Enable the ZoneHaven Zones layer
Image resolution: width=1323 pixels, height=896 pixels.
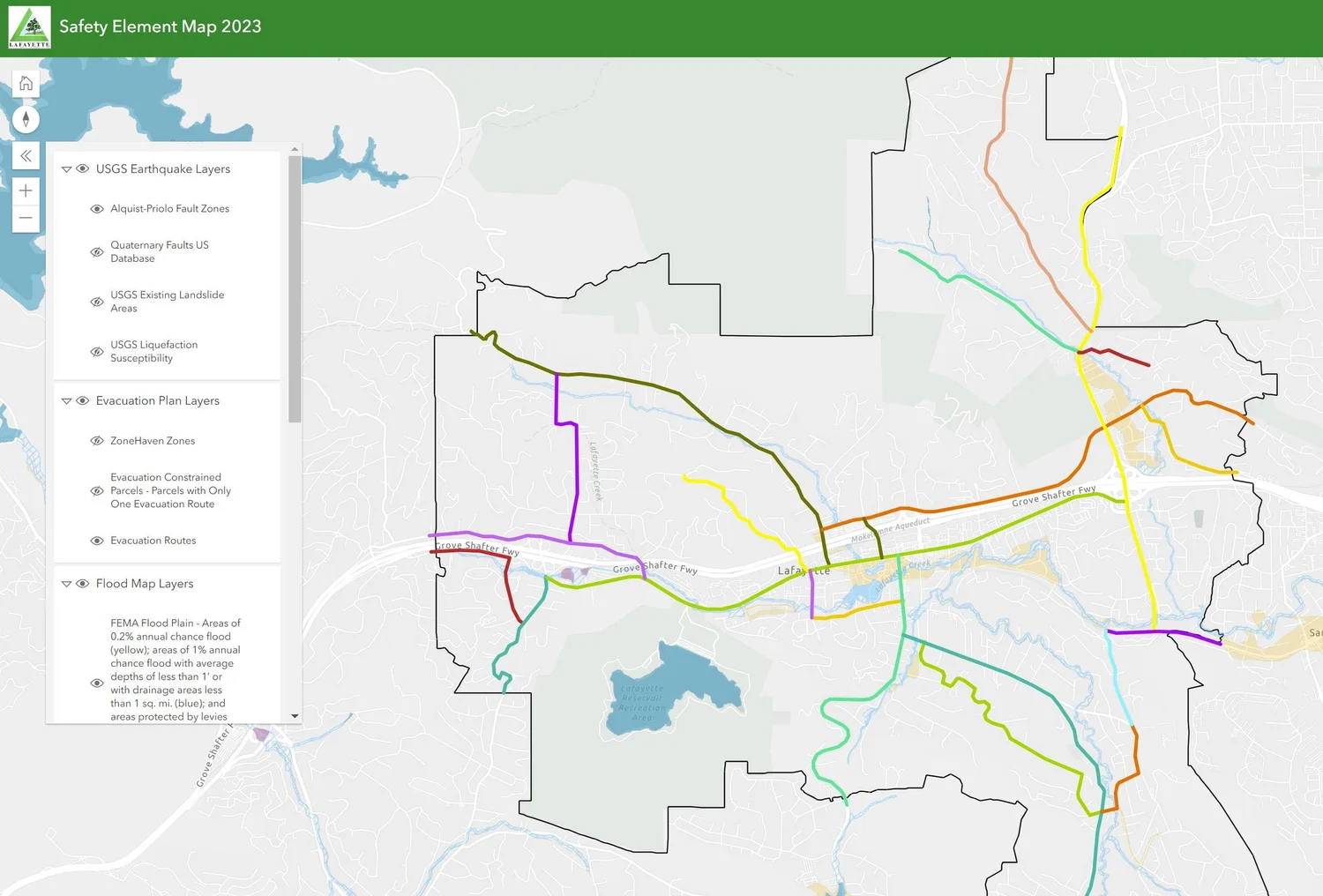click(x=97, y=440)
